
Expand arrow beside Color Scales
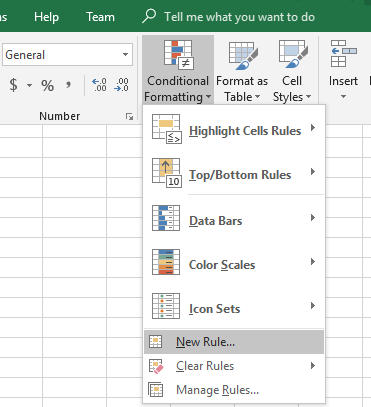click(x=312, y=261)
